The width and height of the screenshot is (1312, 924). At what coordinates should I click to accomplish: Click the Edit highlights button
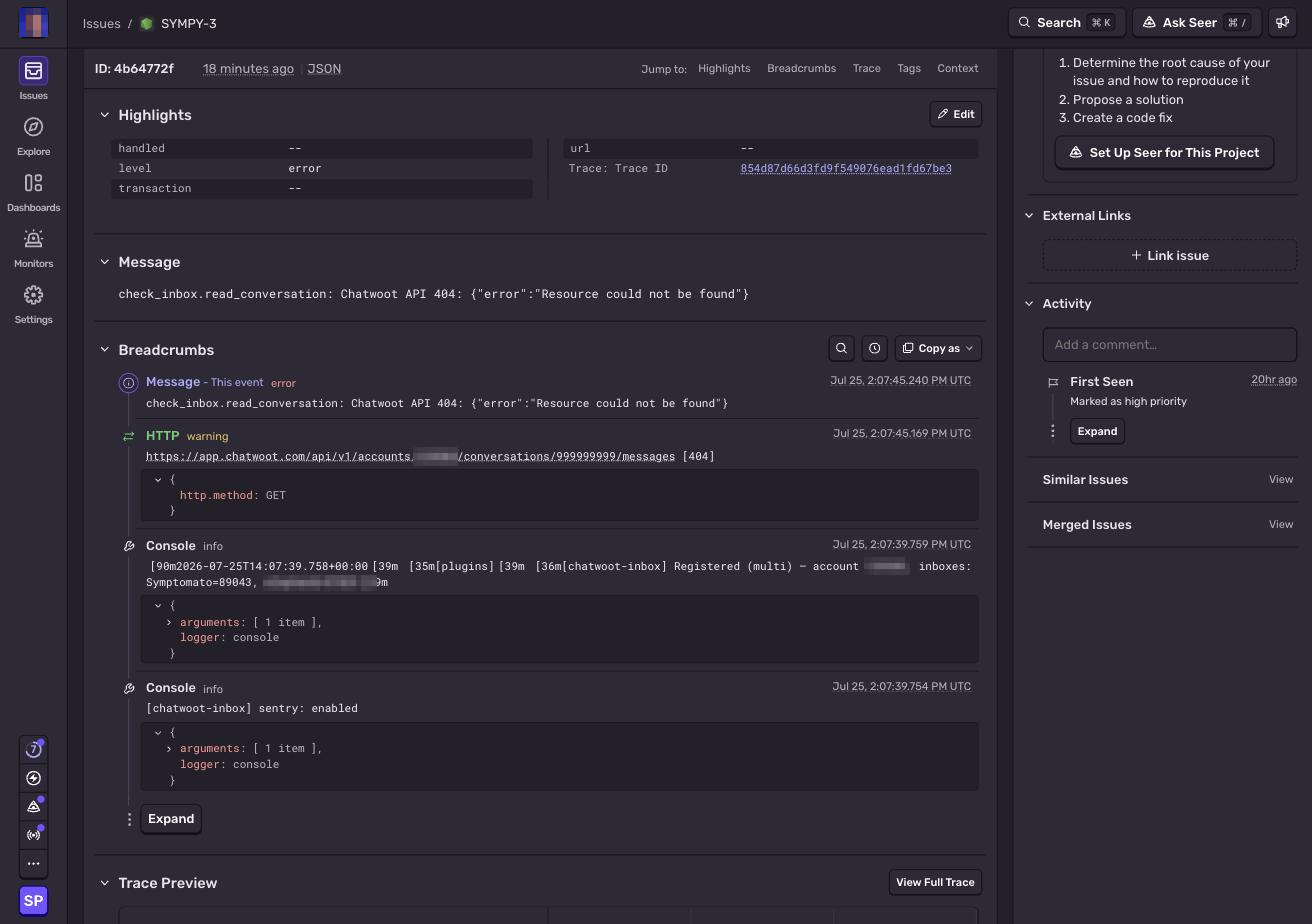[956, 114]
